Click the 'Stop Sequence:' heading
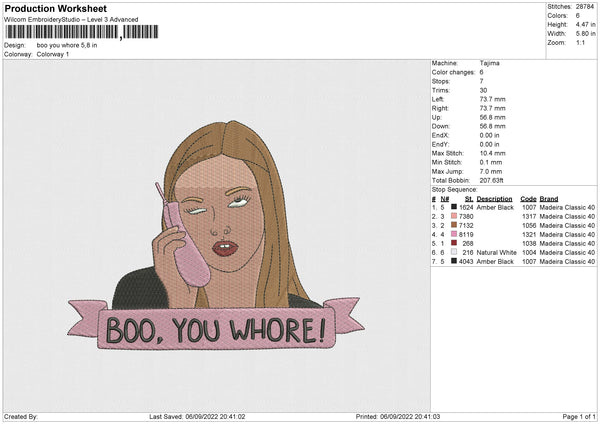The width and height of the screenshot is (600, 424). point(455,190)
